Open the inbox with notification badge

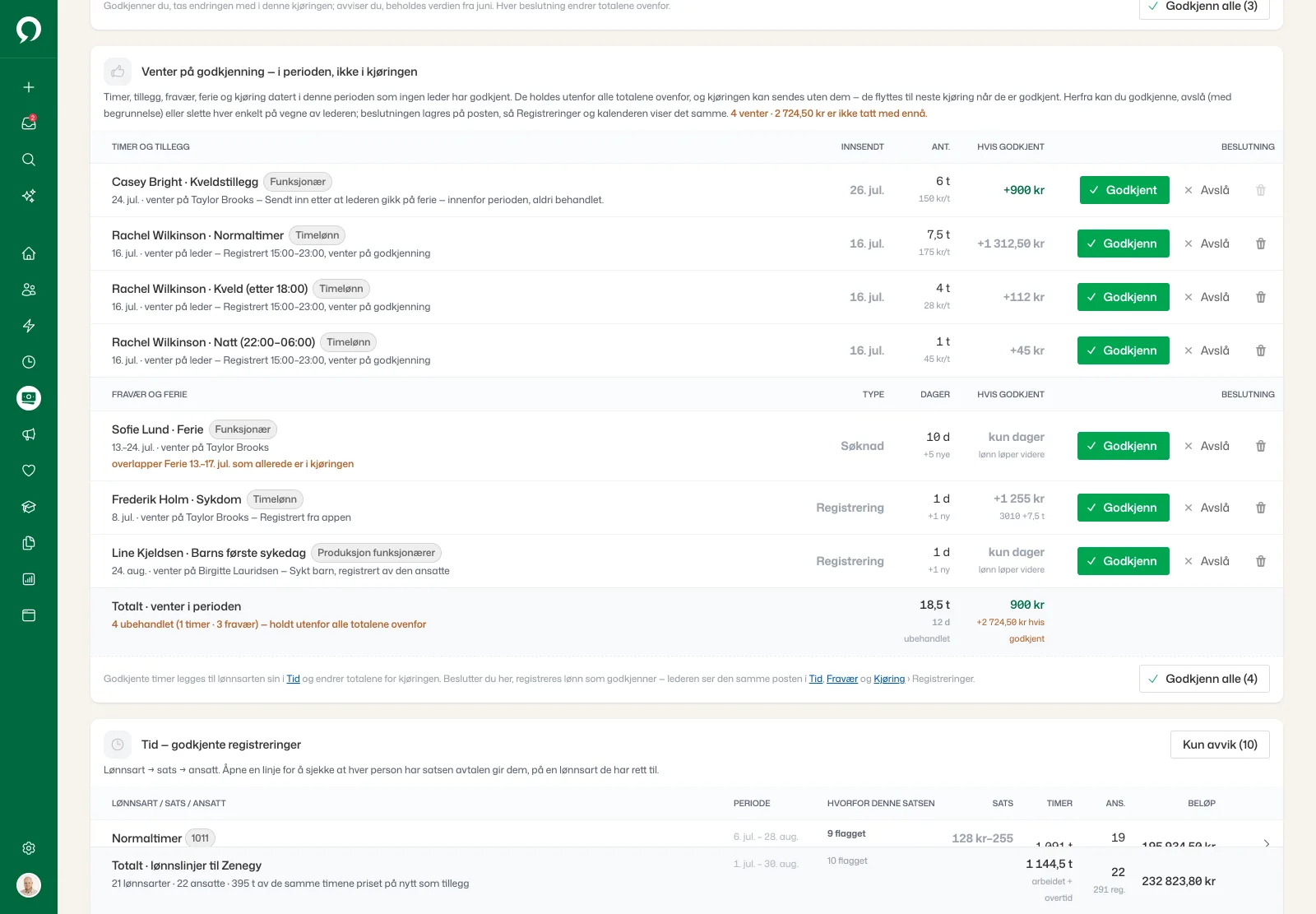[x=29, y=123]
